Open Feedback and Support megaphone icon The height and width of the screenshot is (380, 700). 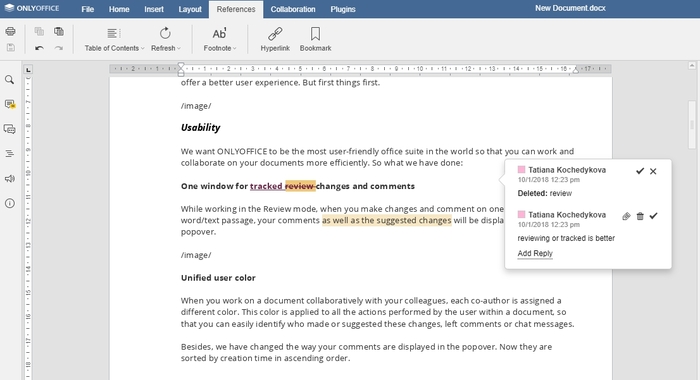tap(9, 179)
